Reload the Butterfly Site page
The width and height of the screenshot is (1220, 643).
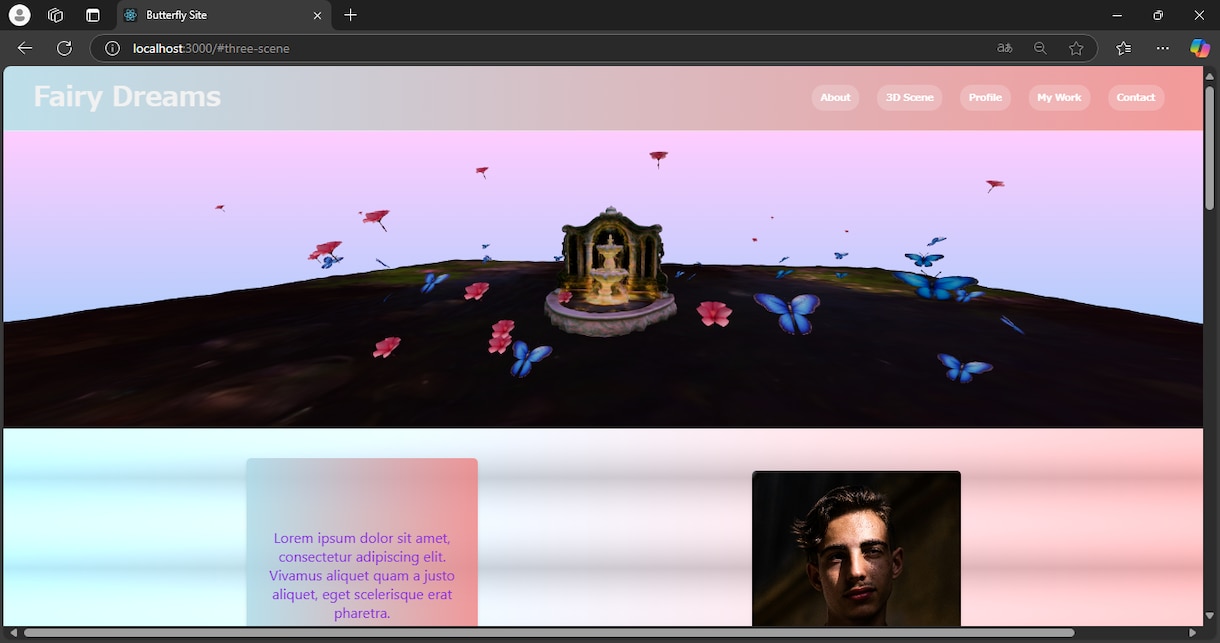tap(64, 47)
